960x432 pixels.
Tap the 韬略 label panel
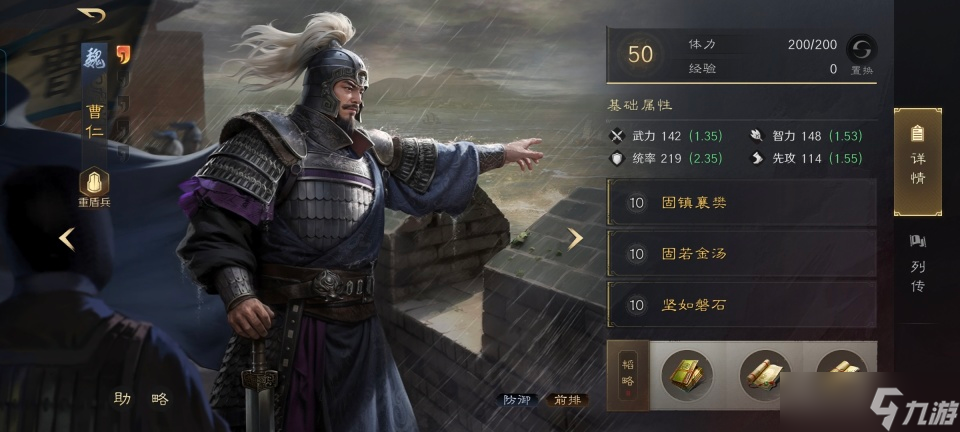628,375
